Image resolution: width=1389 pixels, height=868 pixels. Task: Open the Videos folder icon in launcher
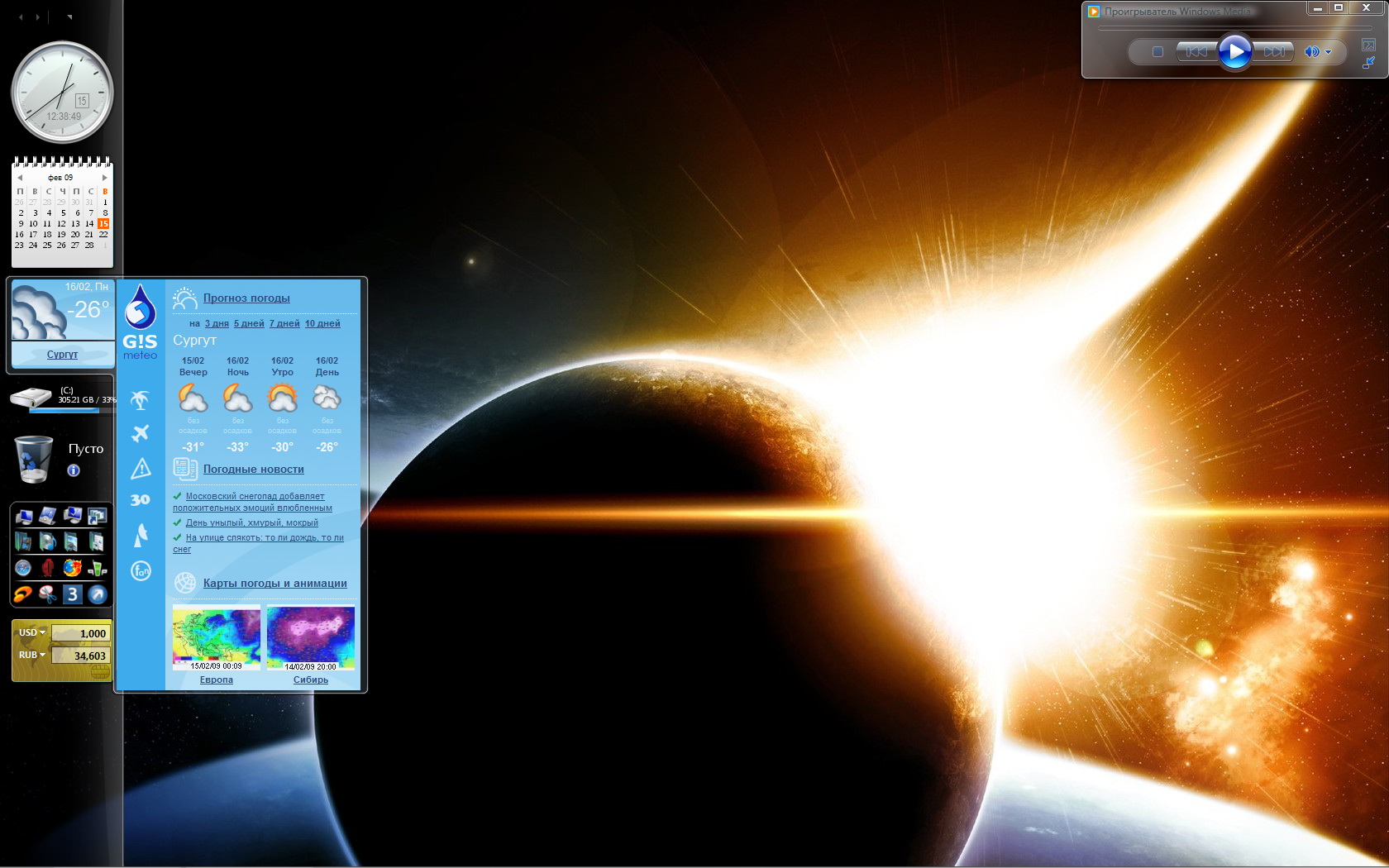point(23,542)
